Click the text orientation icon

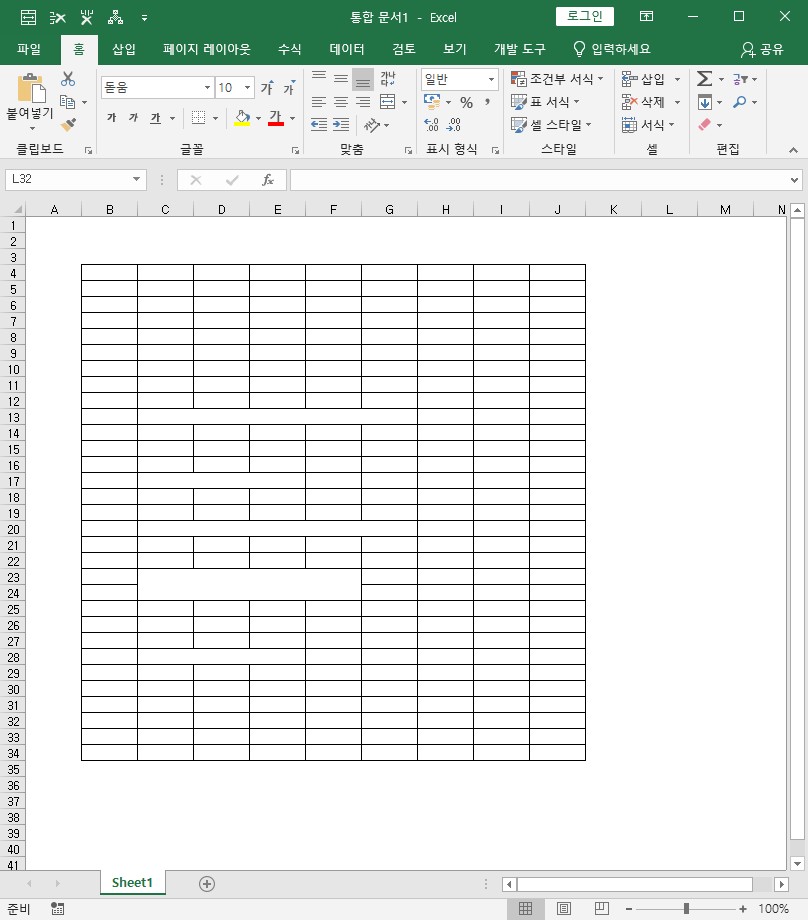tap(371, 124)
